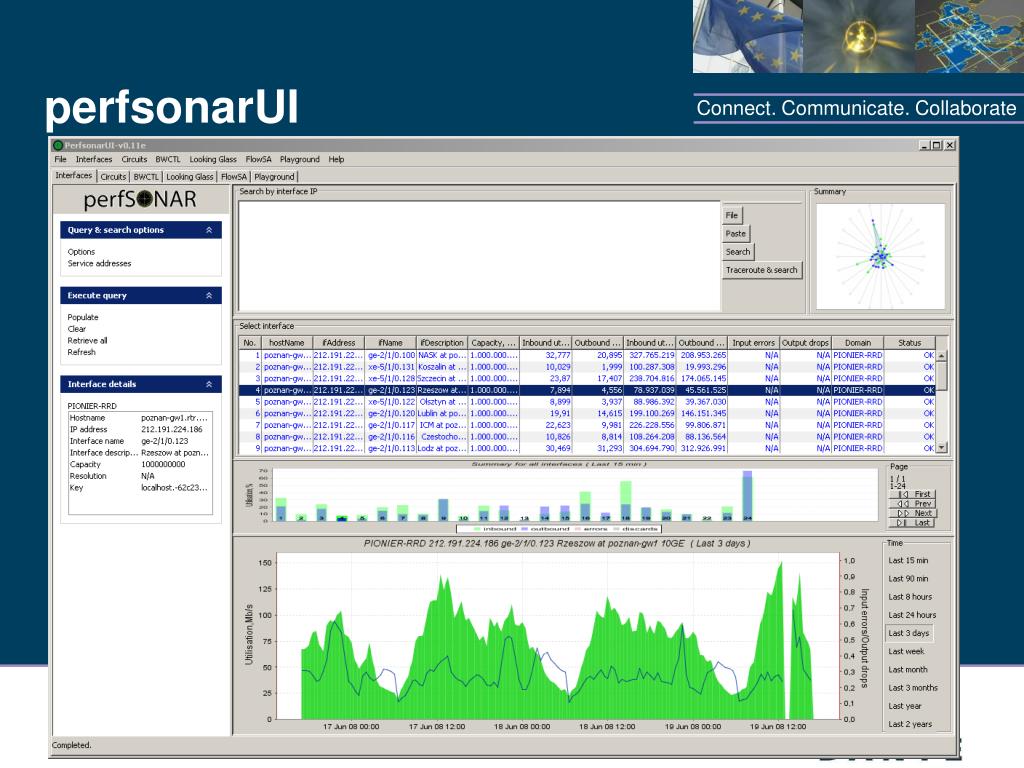Click inside the Search by interface IP text area
1024x768 pixels.
[x=479, y=256]
